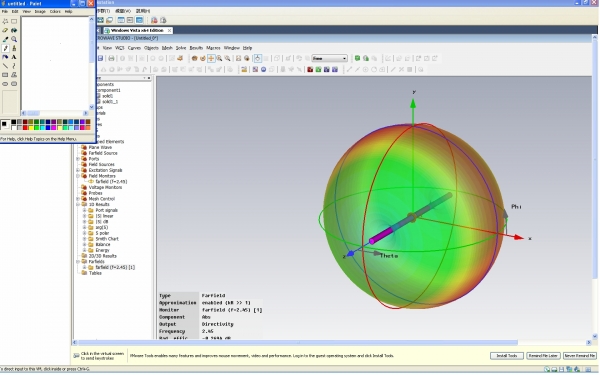600x375 pixels.
Task: Activate the Pan view icon in CST toolbar
Action: 211,58
